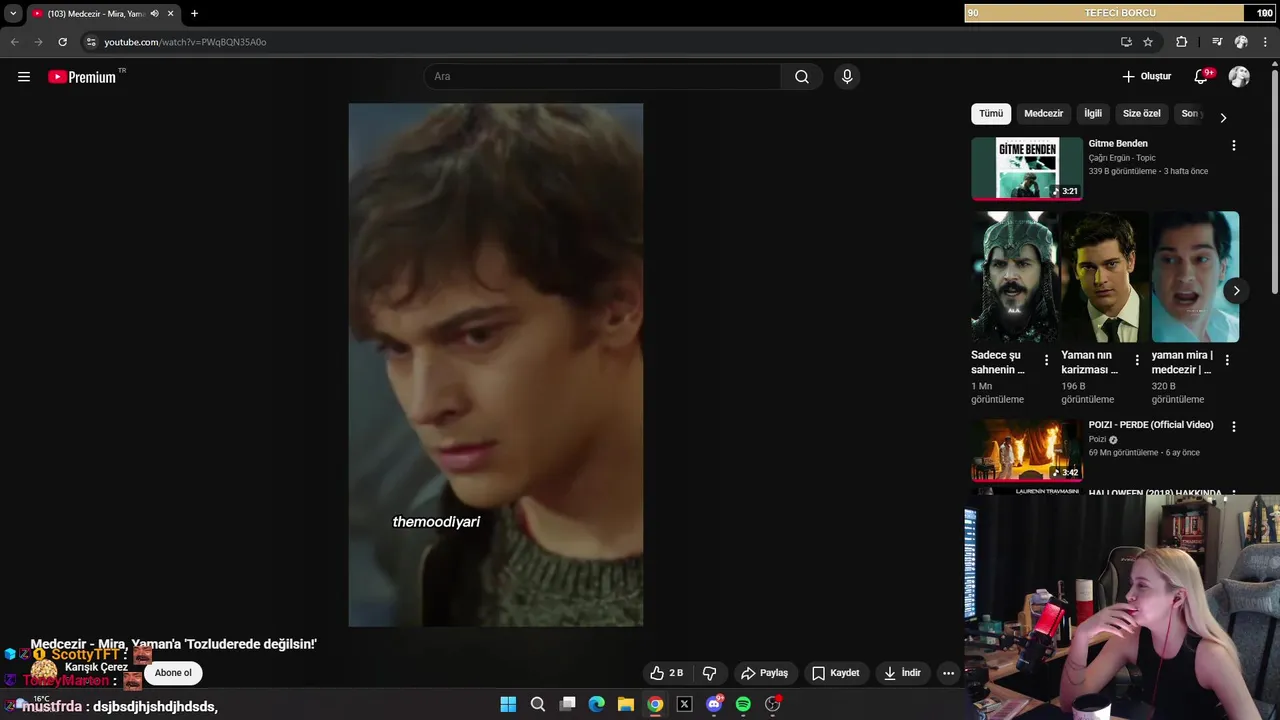Open options for POIZI - PERDE video
1280x720 pixels.
pyautogui.click(x=1233, y=426)
